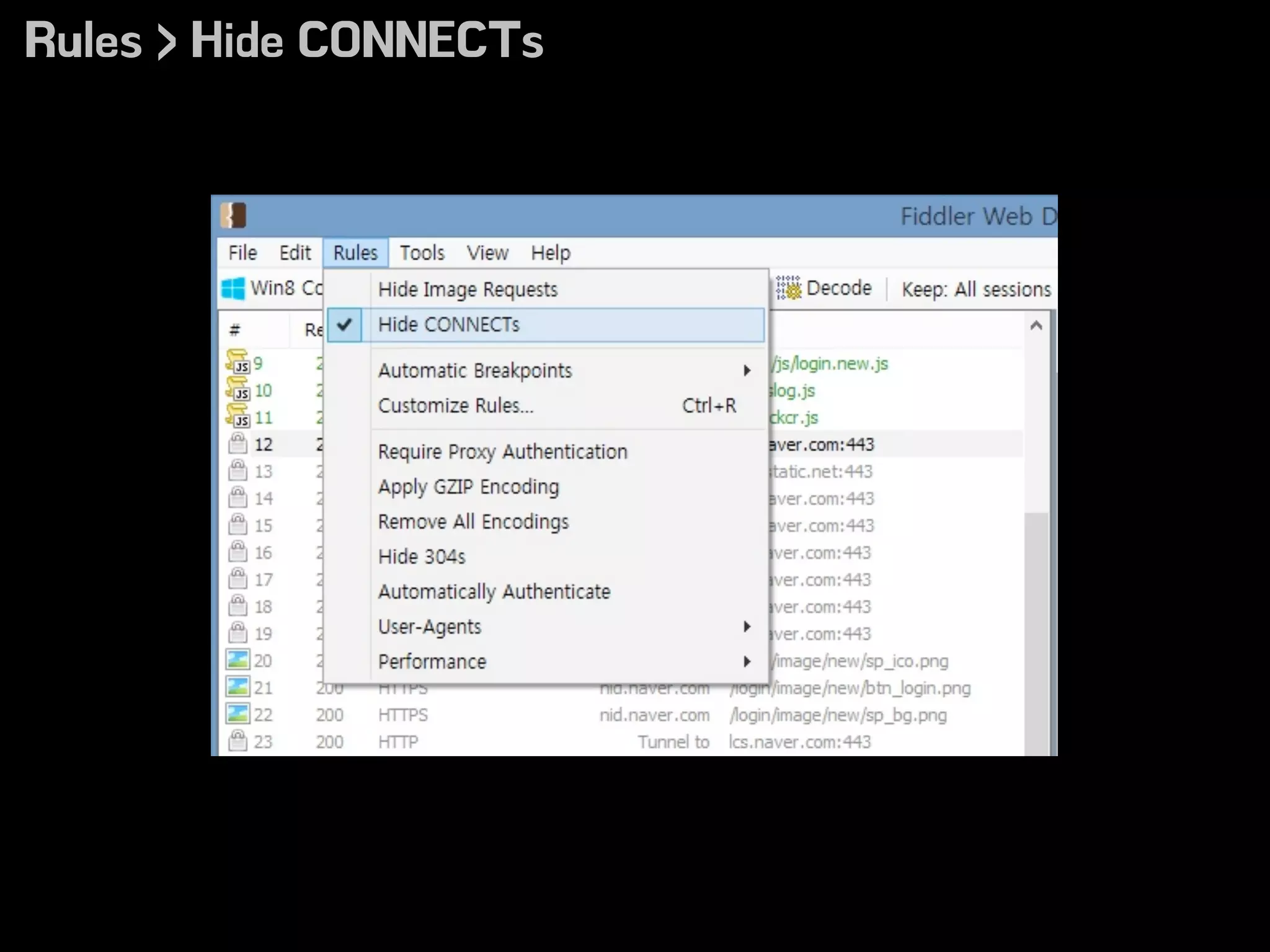1270x952 pixels.
Task: Click the Windows logo Win8 Config icon
Action: coord(234,289)
